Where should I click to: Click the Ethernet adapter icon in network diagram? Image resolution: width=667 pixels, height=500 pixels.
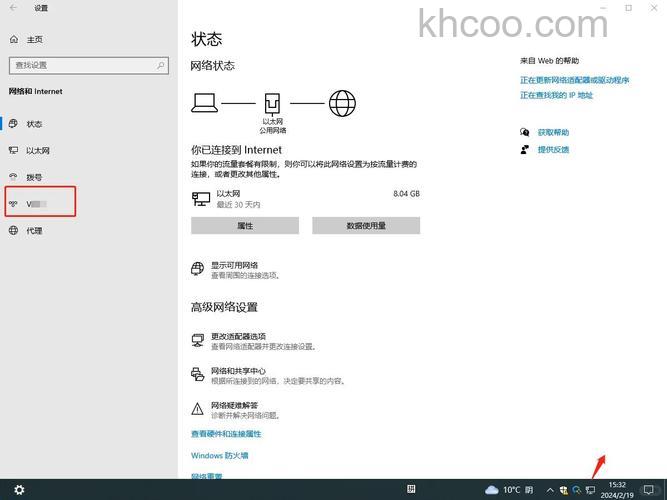[x=272, y=103]
